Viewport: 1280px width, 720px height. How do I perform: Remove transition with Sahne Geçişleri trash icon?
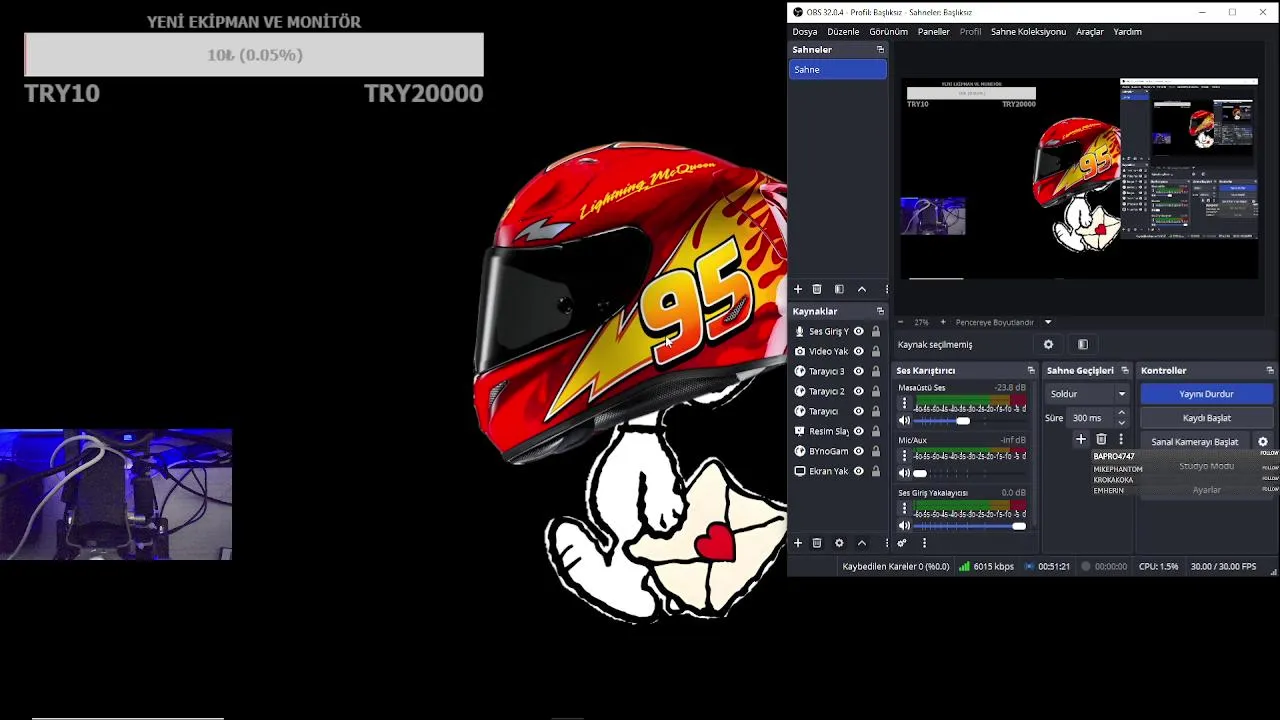point(1101,439)
